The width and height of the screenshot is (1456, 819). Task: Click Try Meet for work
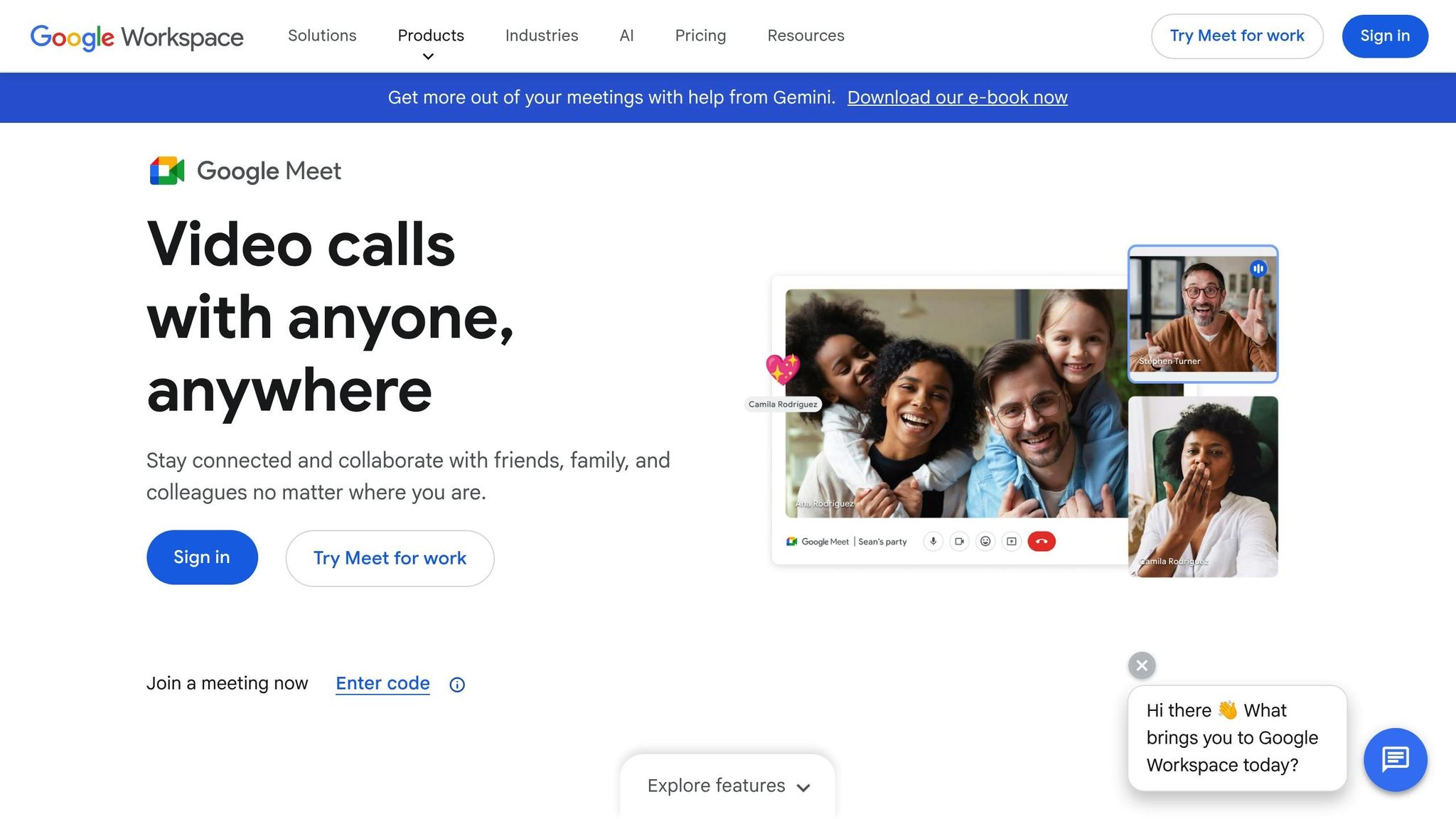tap(390, 558)
